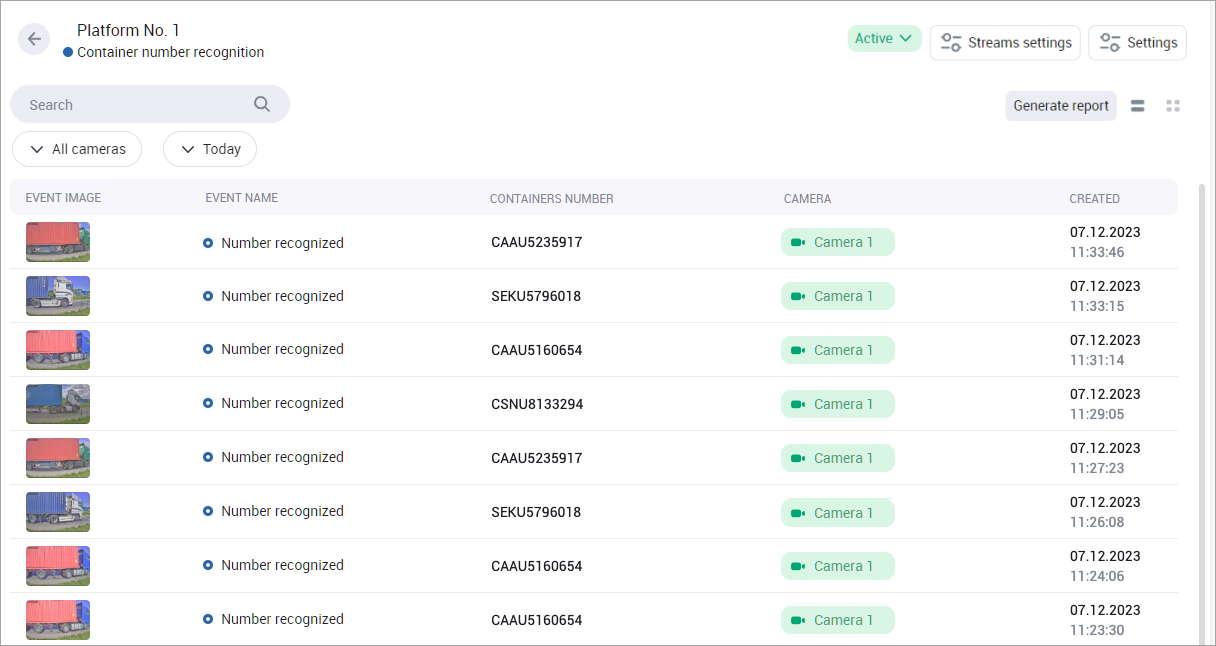The height and width of the screenshot is (646, 1216).
Task: Open the Settings button
Action: click(x=1137, y=43)
